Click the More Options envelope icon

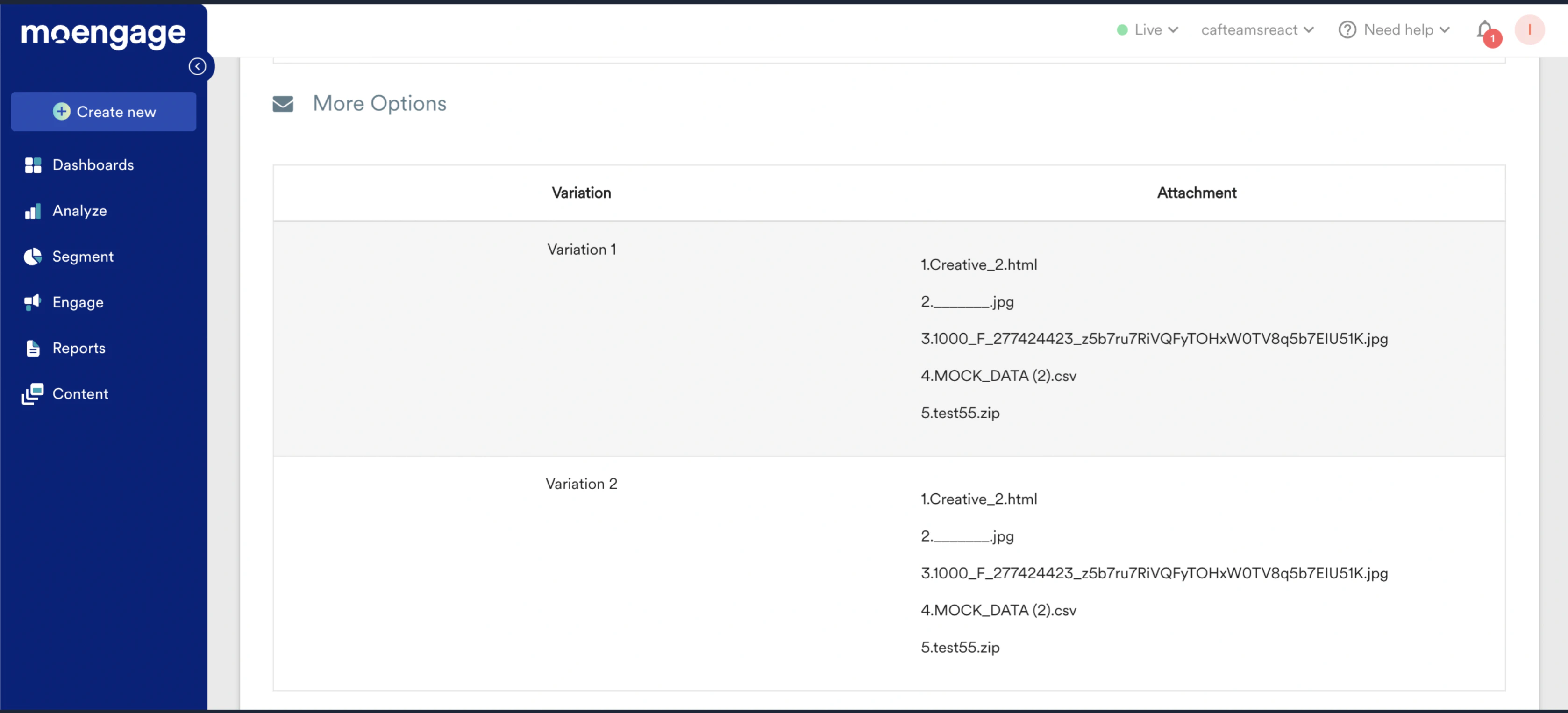(283, 104)
